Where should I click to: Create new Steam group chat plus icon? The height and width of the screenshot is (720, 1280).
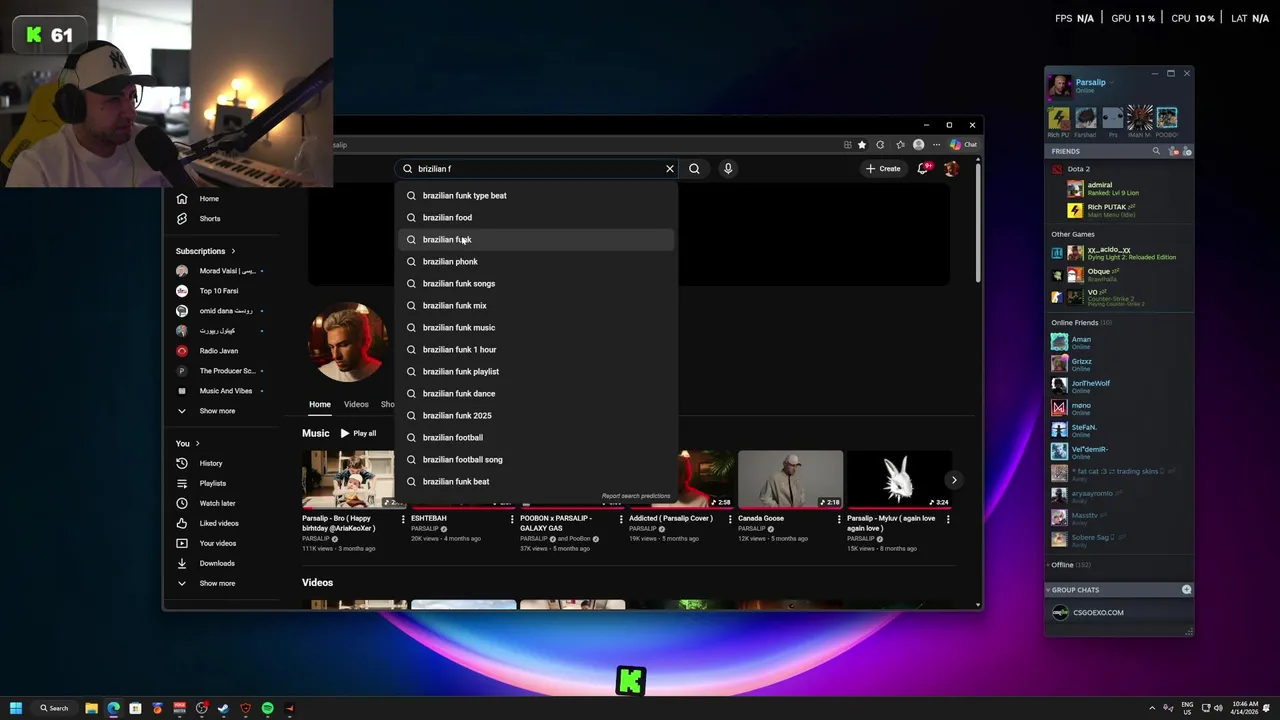coord(1187,590)
